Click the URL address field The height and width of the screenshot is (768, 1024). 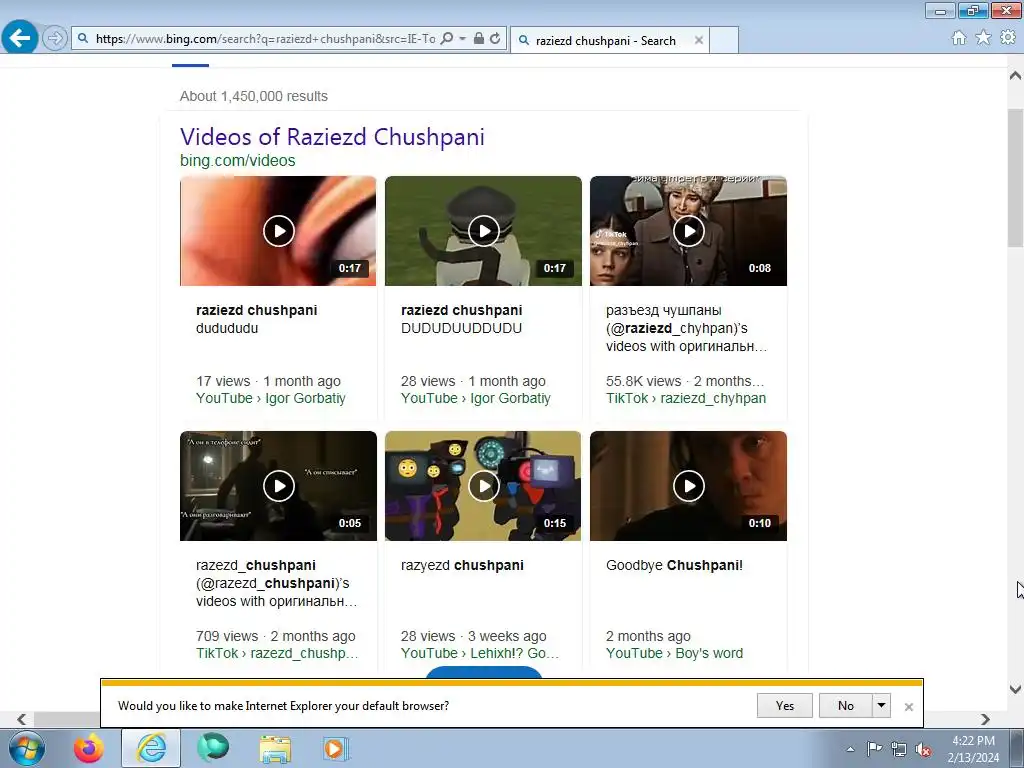point(265,39)
